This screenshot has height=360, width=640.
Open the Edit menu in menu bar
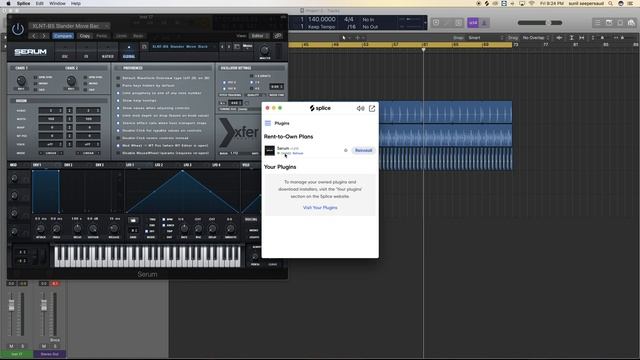click(x=40, y=3)
